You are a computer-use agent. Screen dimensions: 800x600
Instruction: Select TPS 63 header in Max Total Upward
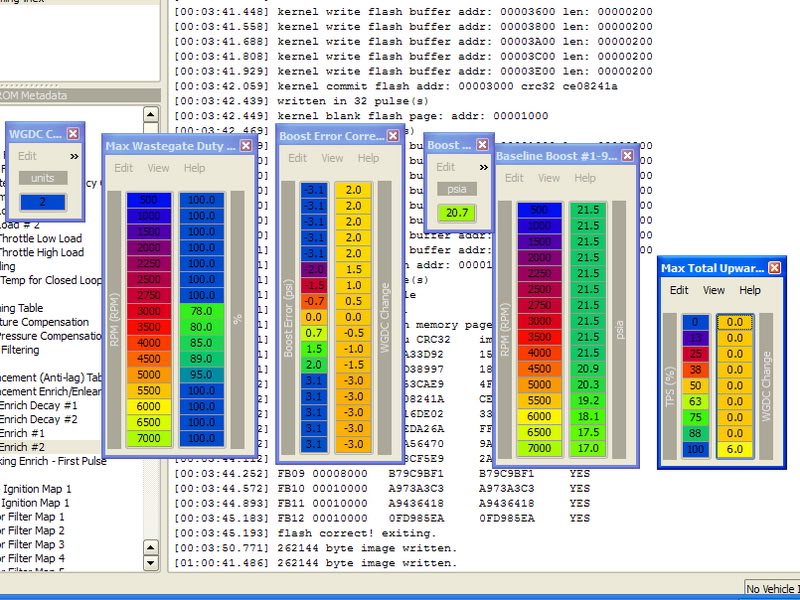(x=695, y=401)
